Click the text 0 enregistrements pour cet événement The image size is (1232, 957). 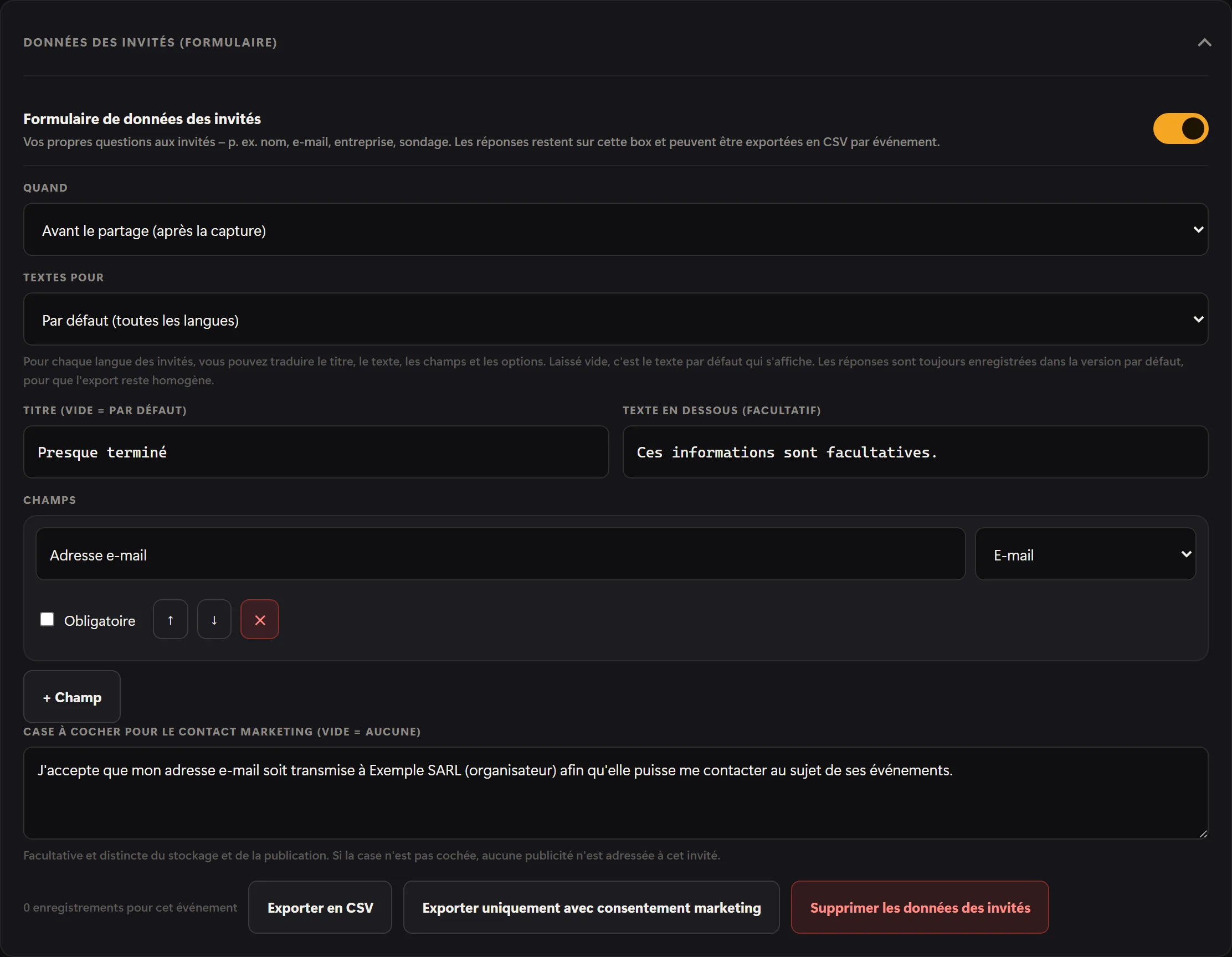130,907
